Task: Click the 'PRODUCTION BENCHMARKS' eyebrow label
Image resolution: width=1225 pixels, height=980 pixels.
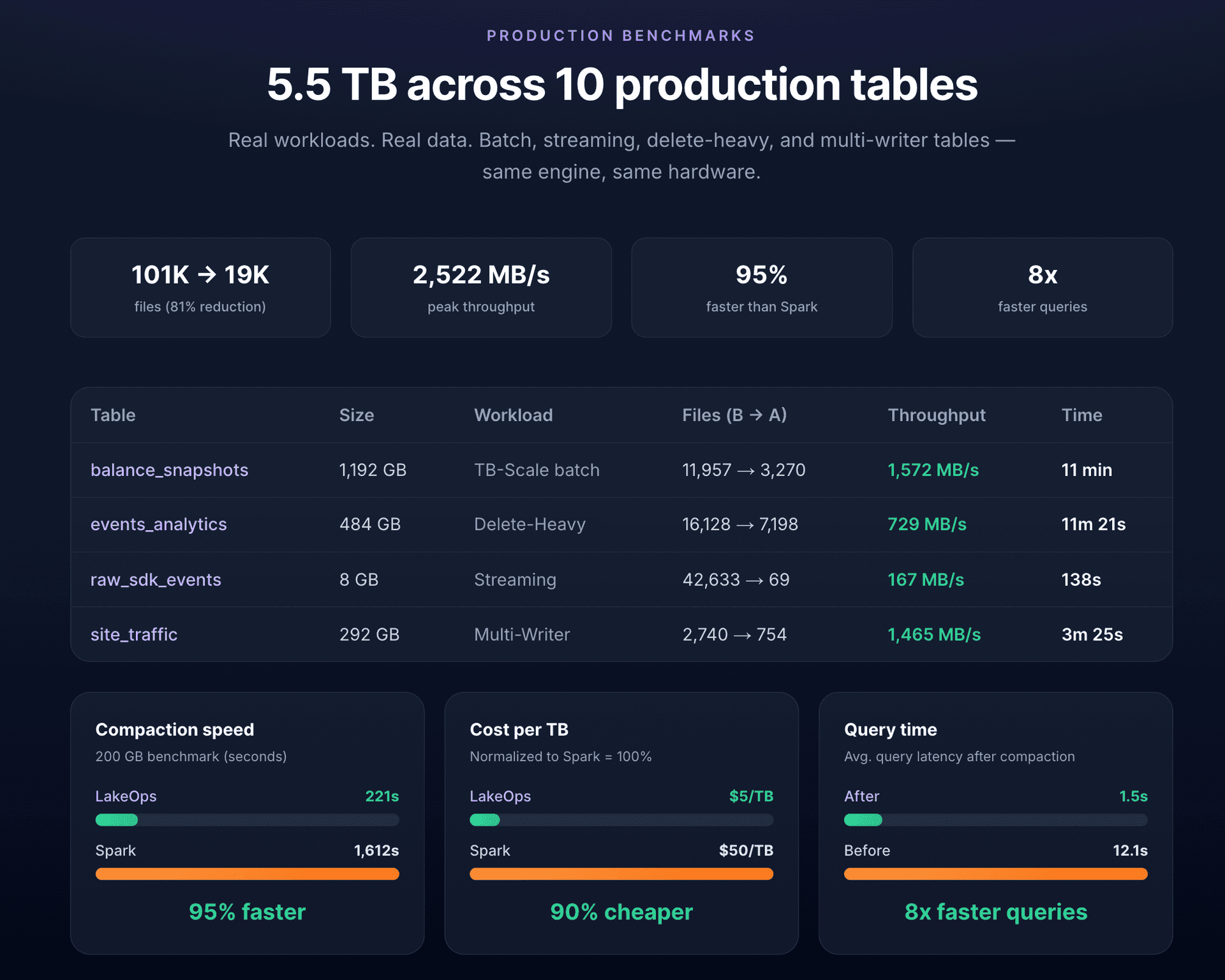Action: [621, 36]
